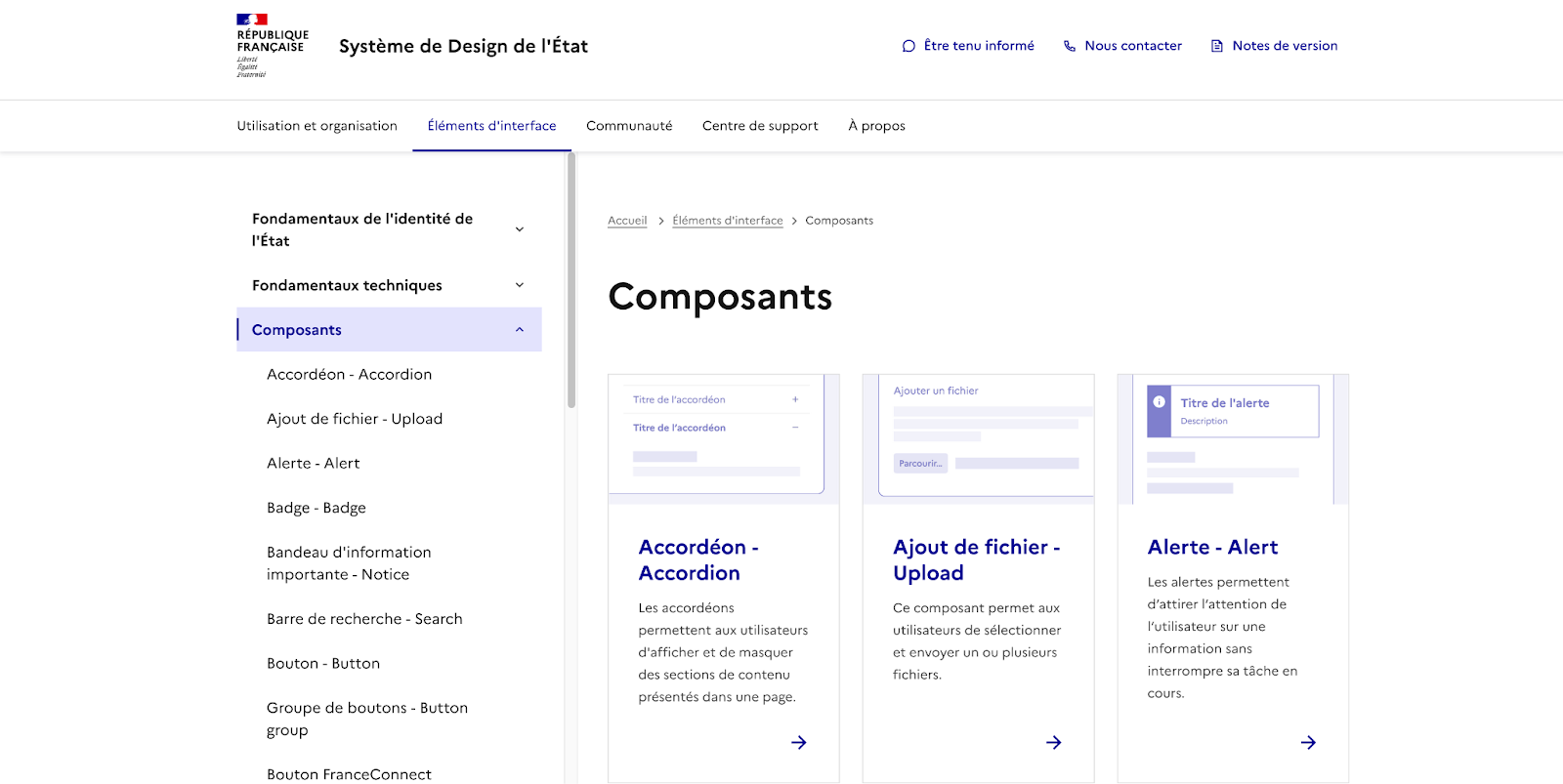Click the arrow icon on Accordéon card
Screen dimensions: 1563x784
pos(798,742)
